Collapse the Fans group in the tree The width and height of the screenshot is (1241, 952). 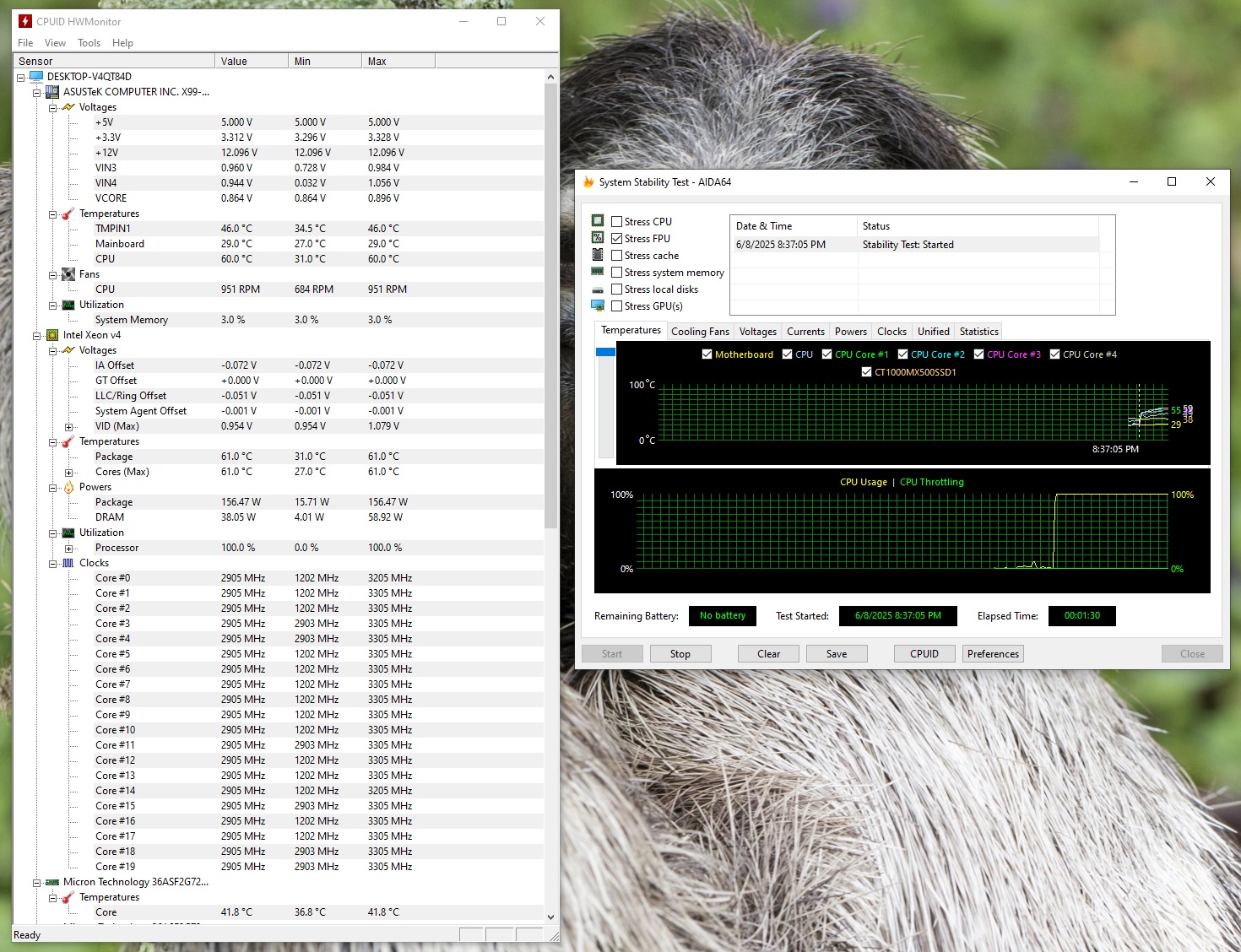coord(53,275)
